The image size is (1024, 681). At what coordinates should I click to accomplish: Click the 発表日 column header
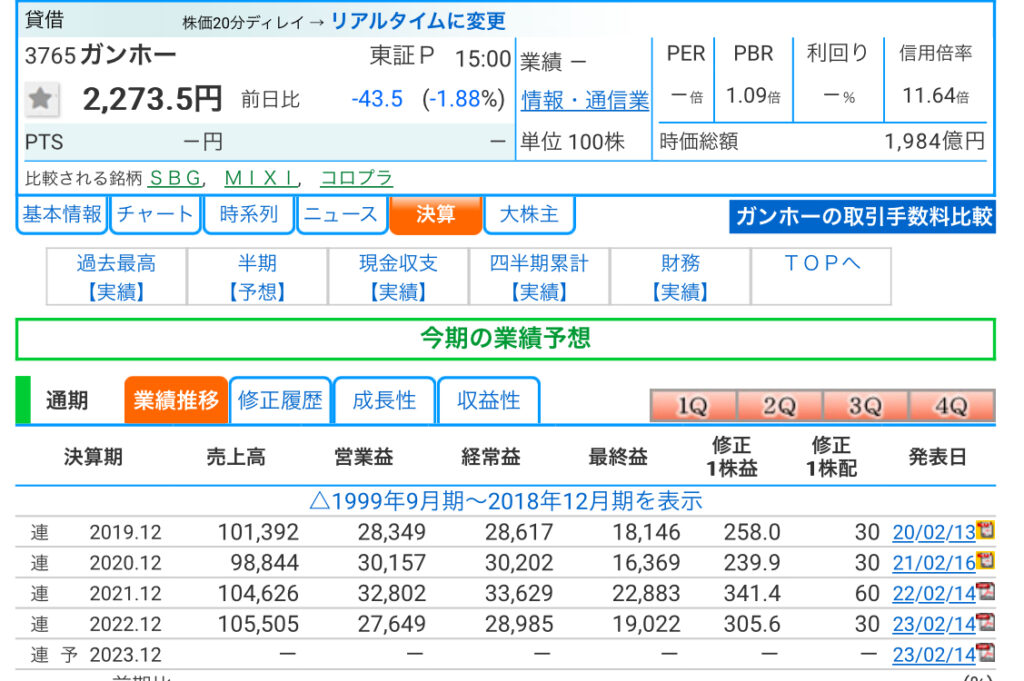tap(937, 457)
